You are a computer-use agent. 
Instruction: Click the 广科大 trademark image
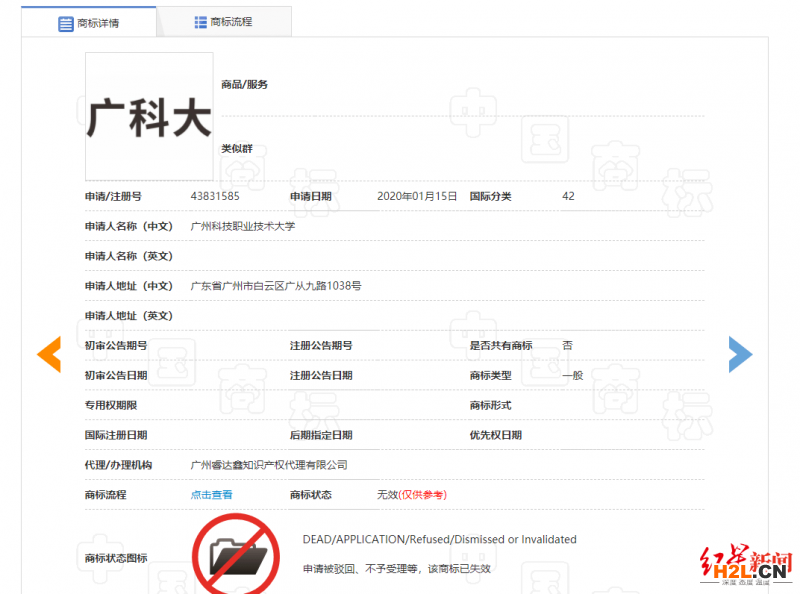(x=149, y=117)
